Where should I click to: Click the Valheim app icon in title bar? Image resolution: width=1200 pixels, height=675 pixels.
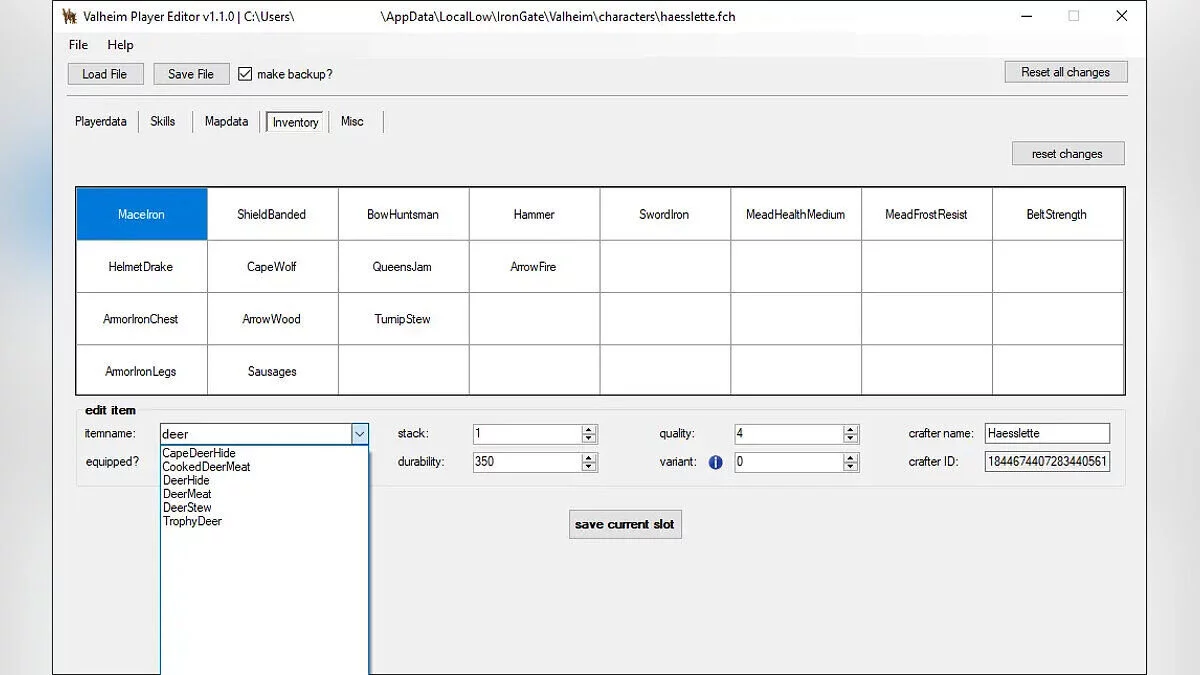[70, 16]
